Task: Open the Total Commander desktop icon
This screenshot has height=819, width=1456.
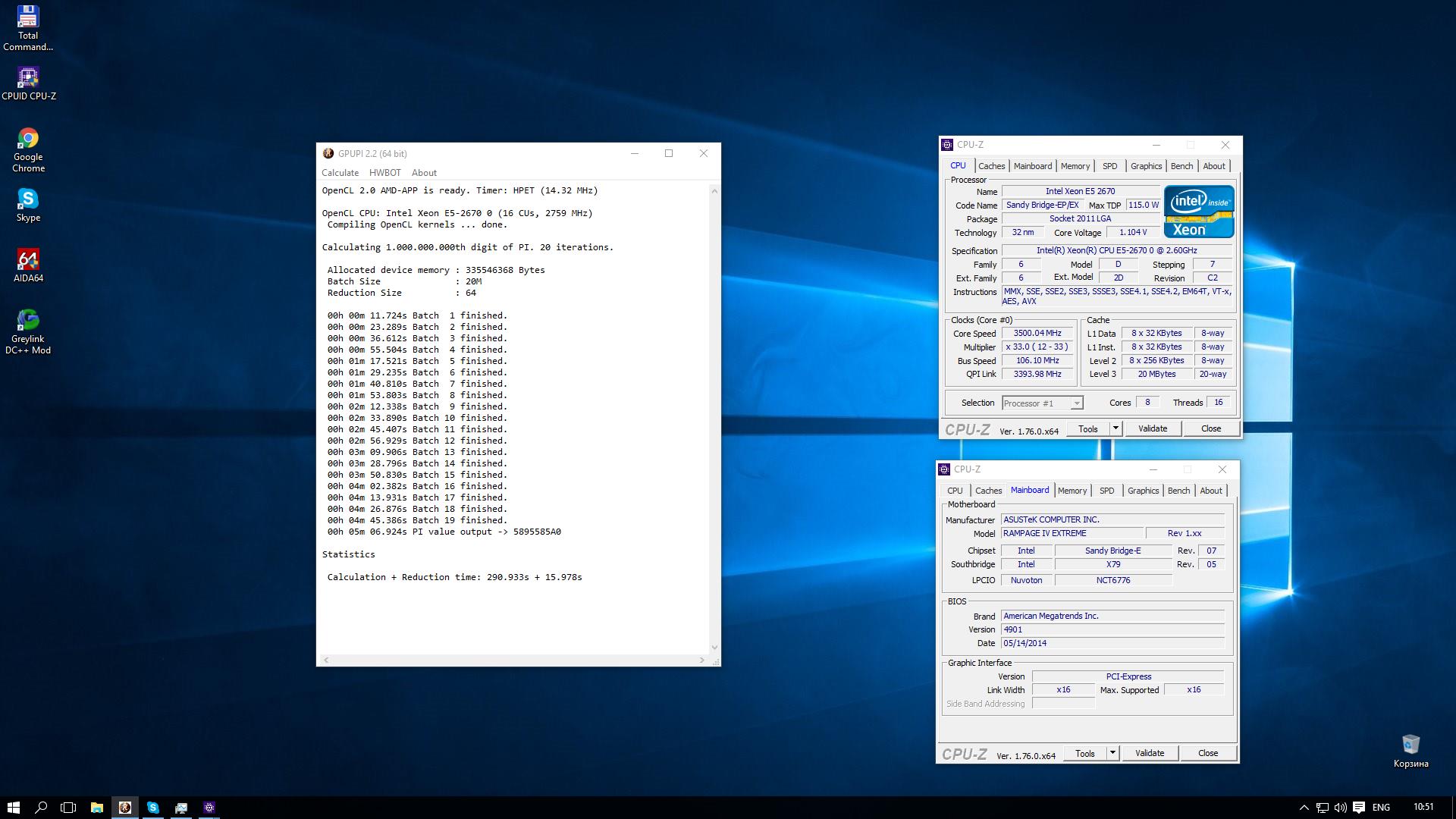Action: click(28, 29)
